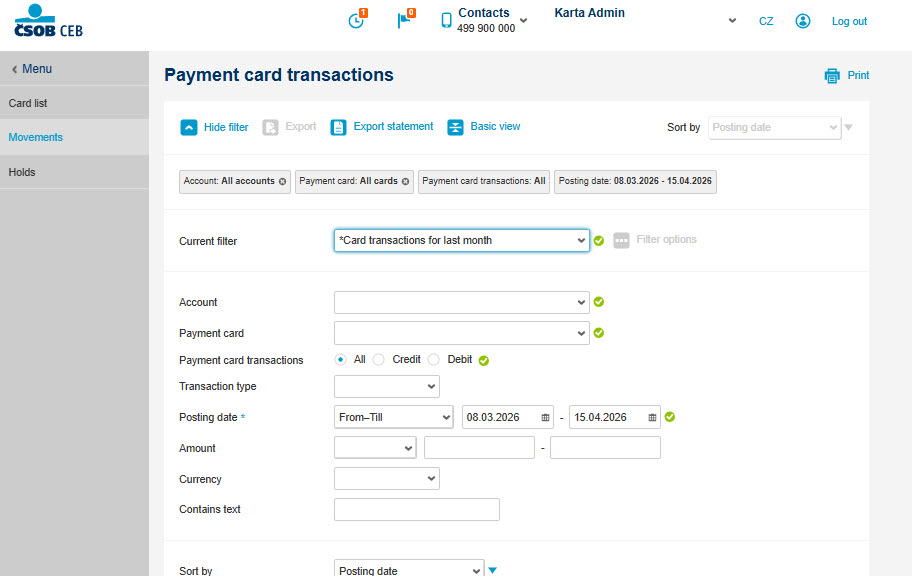Open the Currency dropdown
Screen dimensions: 912x576
(x=387, y=479)
